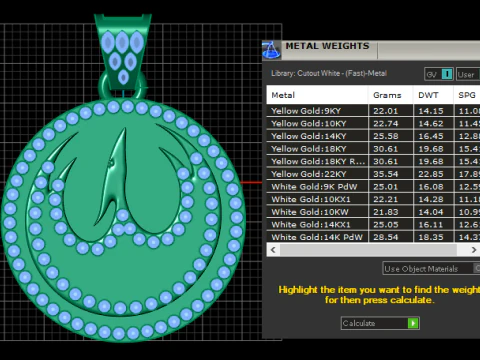Click the horizontal scrollbar track of table
This screenshot has height=360, width=480.
(368, 250)
